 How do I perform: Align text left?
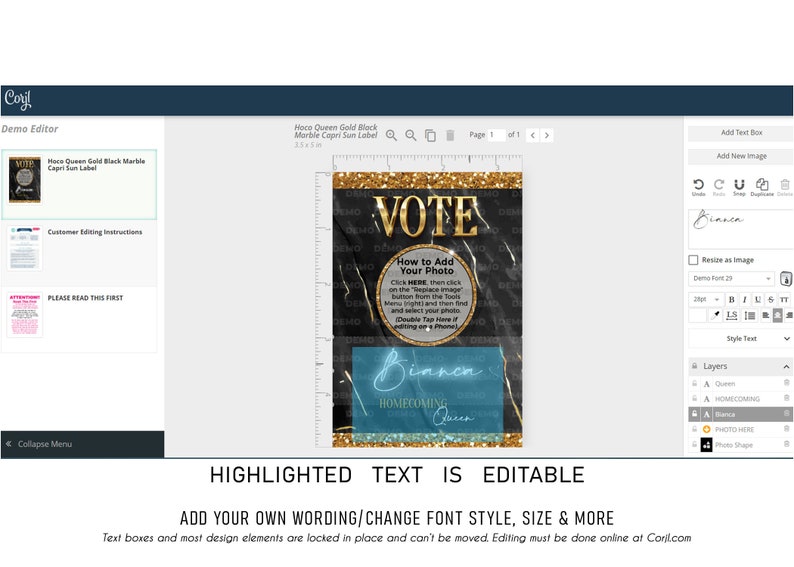pos(766,315)
